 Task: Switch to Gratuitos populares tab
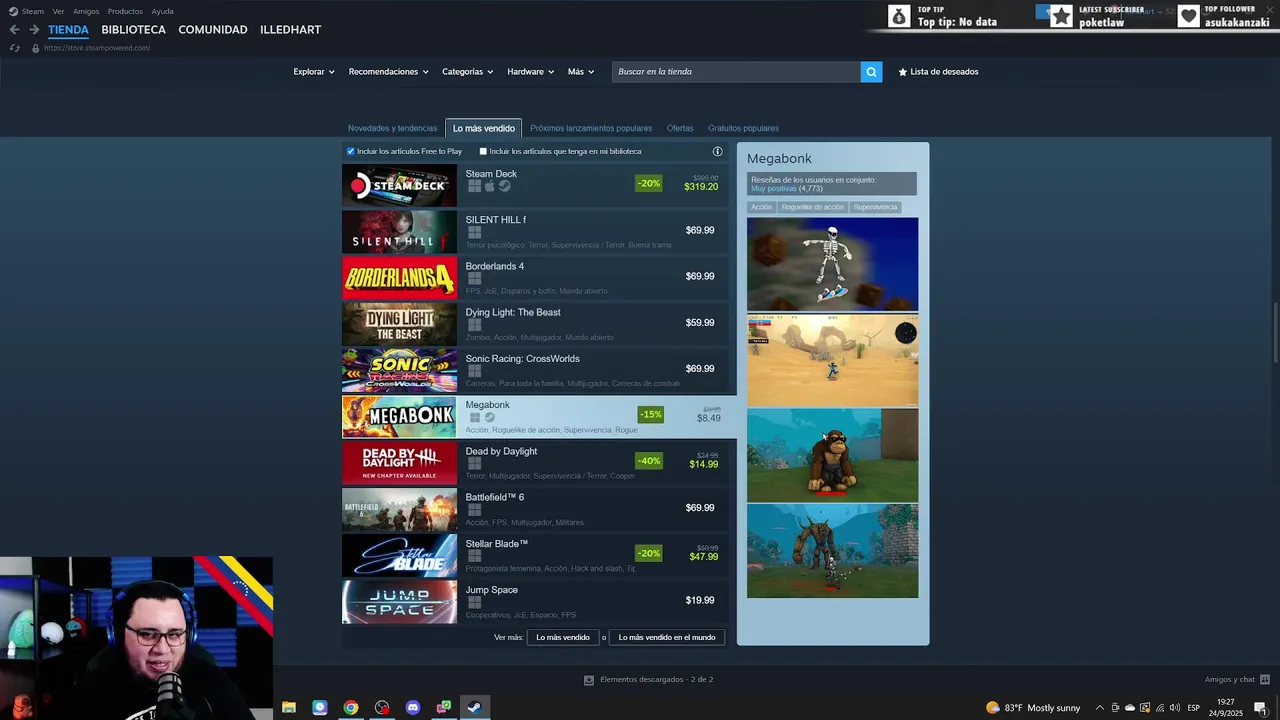[743, 128]
